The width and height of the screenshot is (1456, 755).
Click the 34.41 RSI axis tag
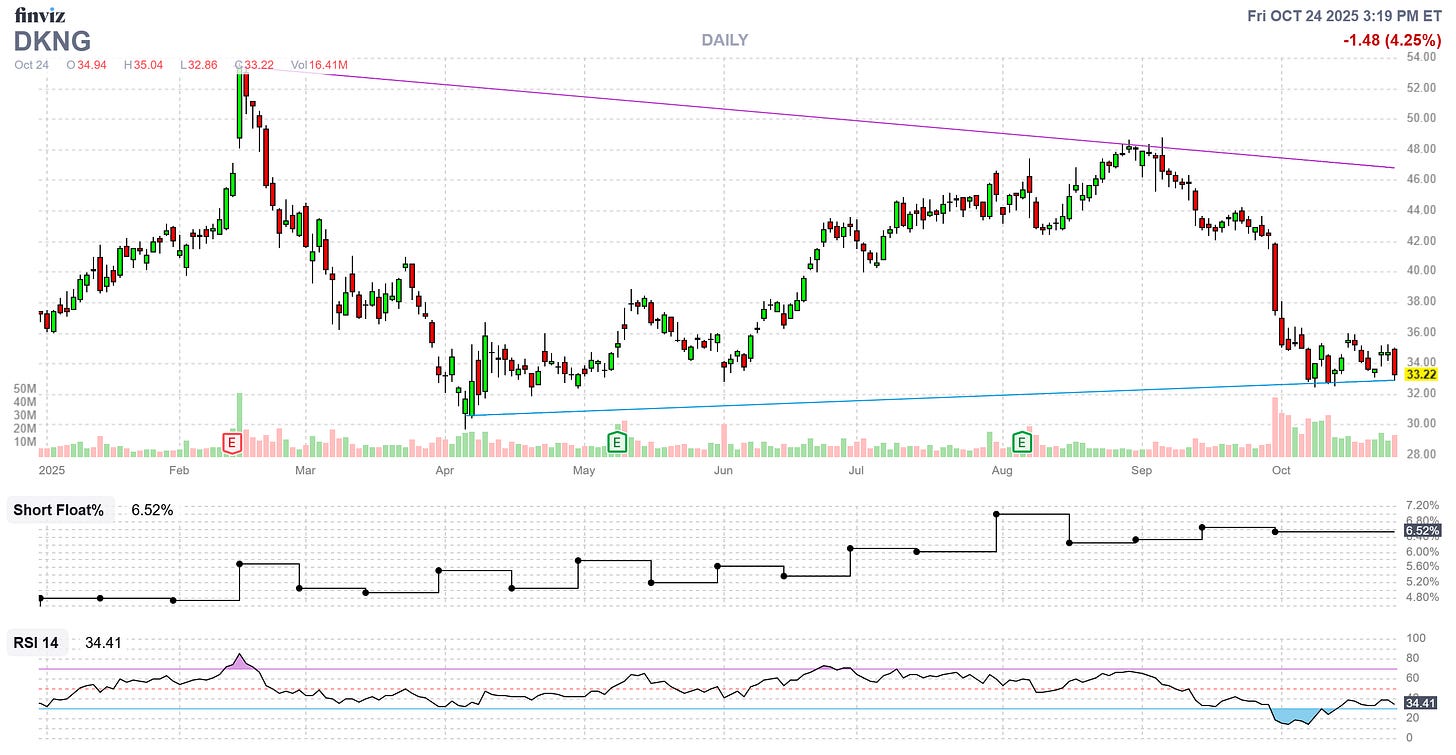tap(1422, 704)
